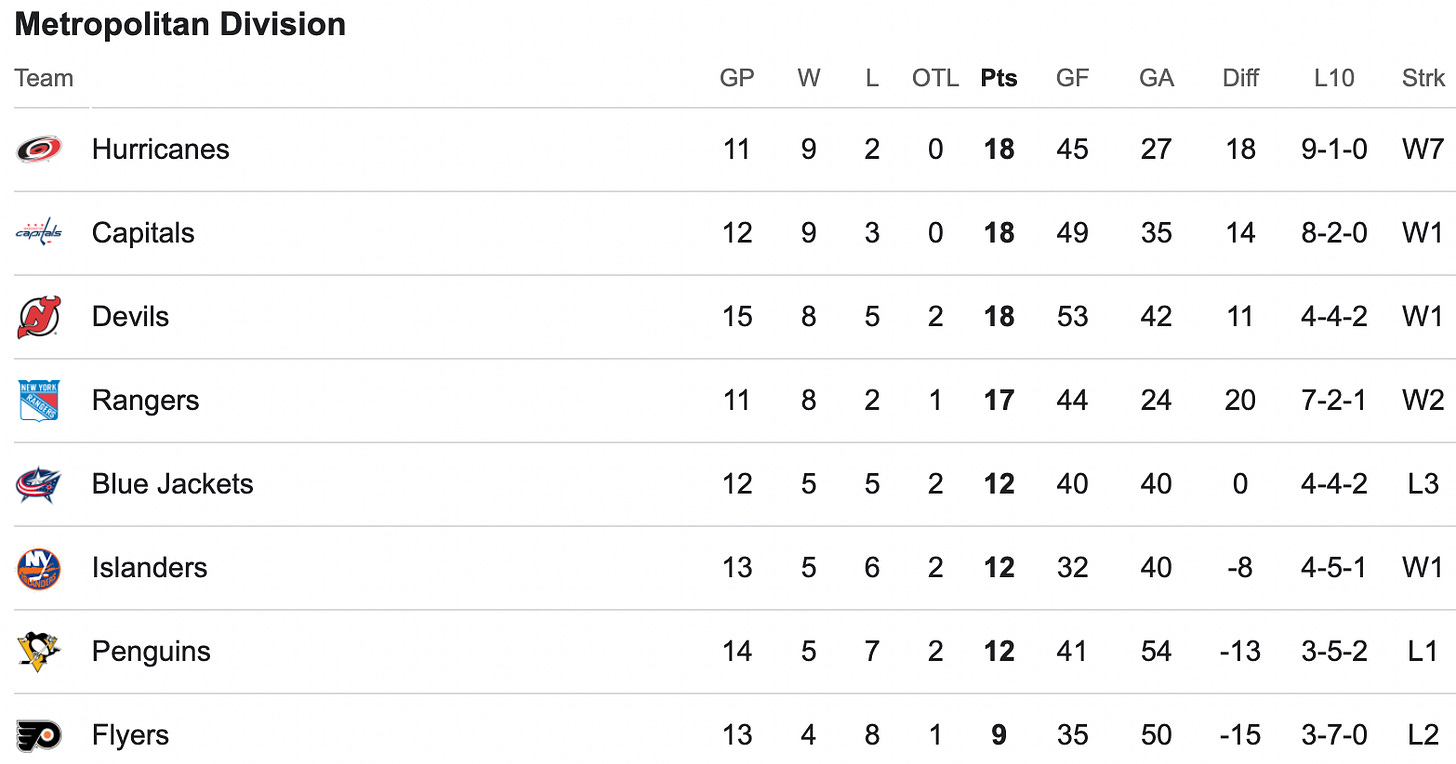This screenshot has height=764, width=1456.
Task: Click the Blue Jackets team logo
Action: pyautogui.click(x=39, y=484)
